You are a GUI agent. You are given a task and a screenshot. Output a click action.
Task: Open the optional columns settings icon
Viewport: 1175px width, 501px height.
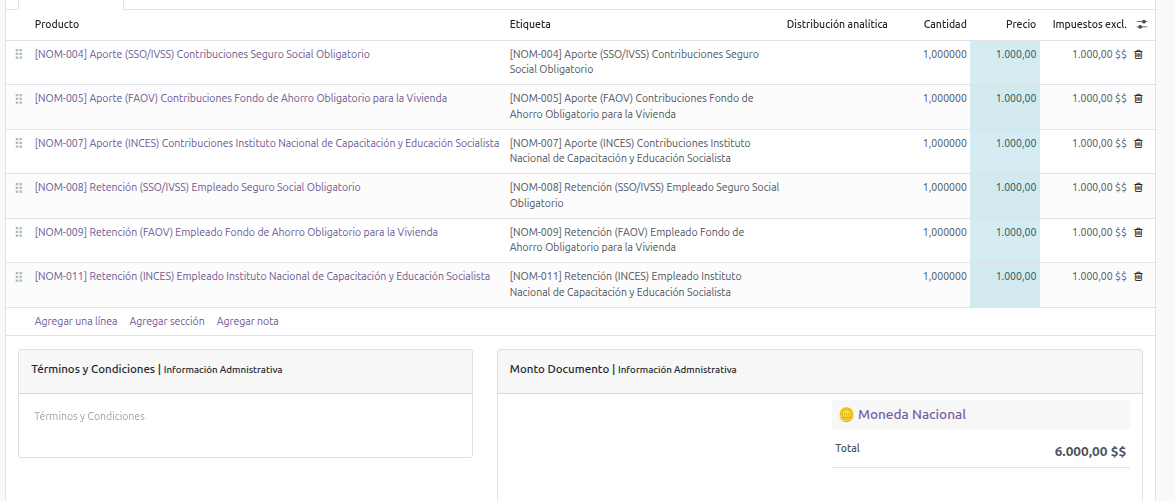tap(1142, 24)
